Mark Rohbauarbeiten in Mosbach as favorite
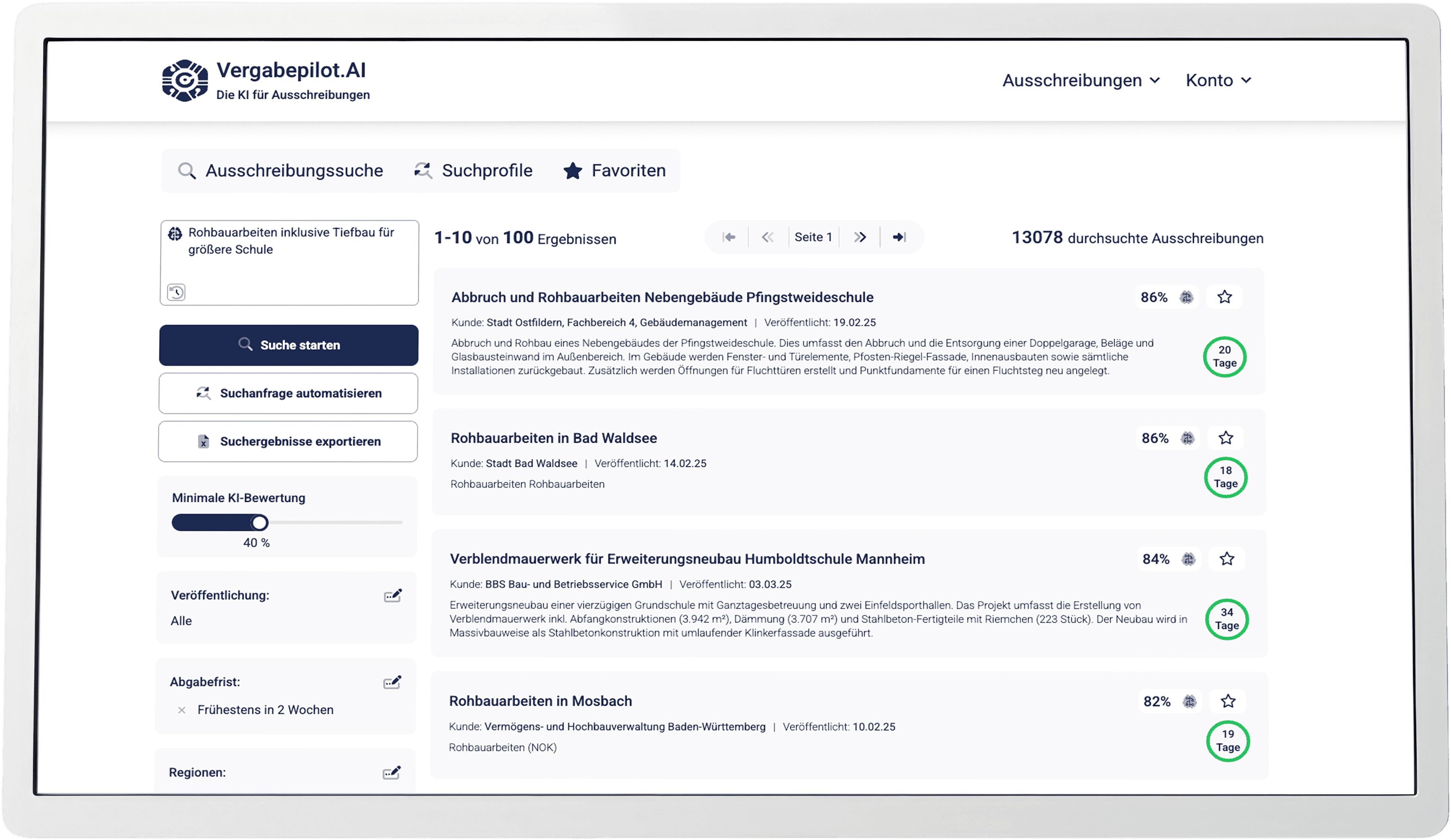Viewport: 1451px width, 840px height. point(1228,701)
